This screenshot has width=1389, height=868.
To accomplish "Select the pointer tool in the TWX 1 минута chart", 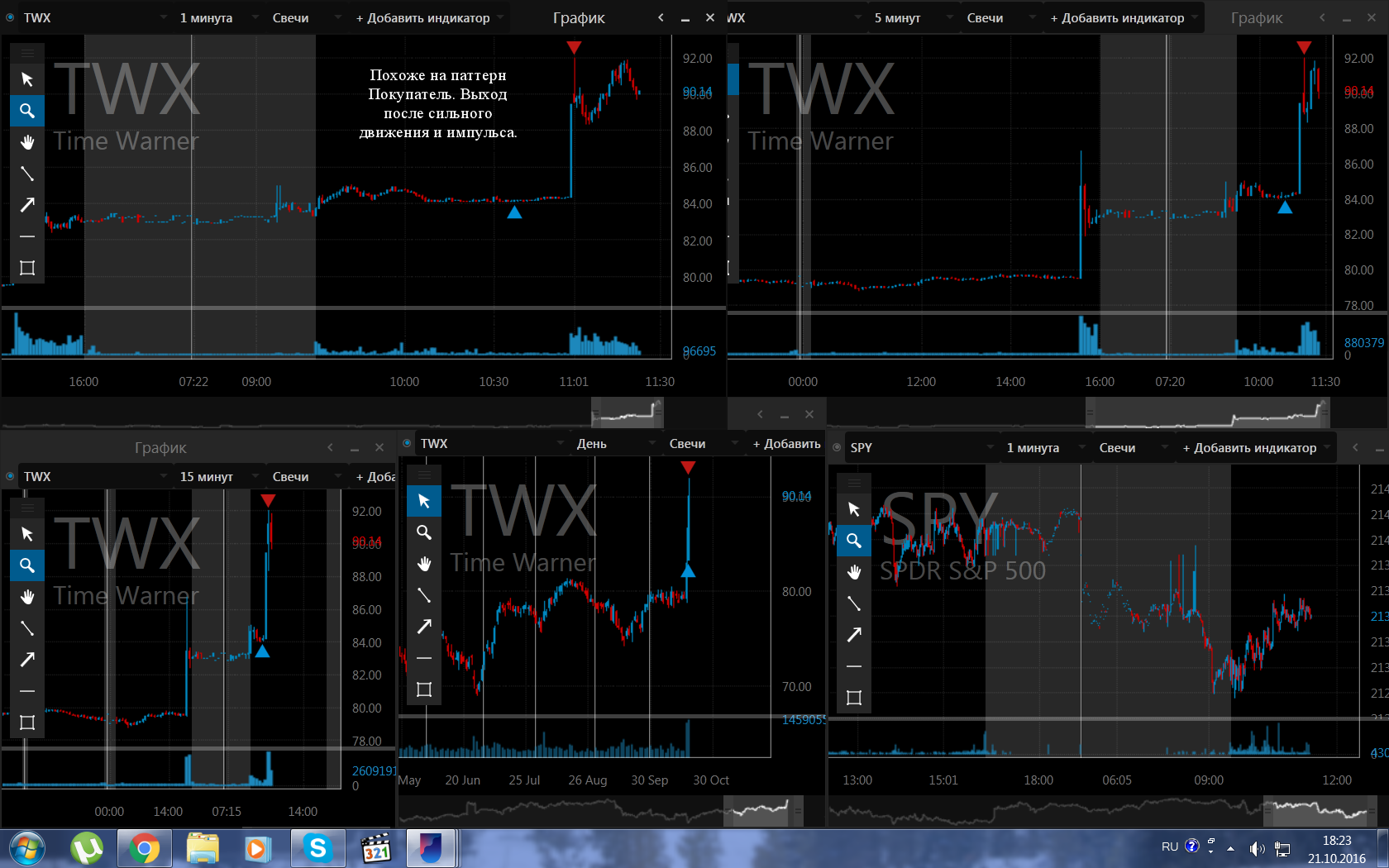I will 27,79.
